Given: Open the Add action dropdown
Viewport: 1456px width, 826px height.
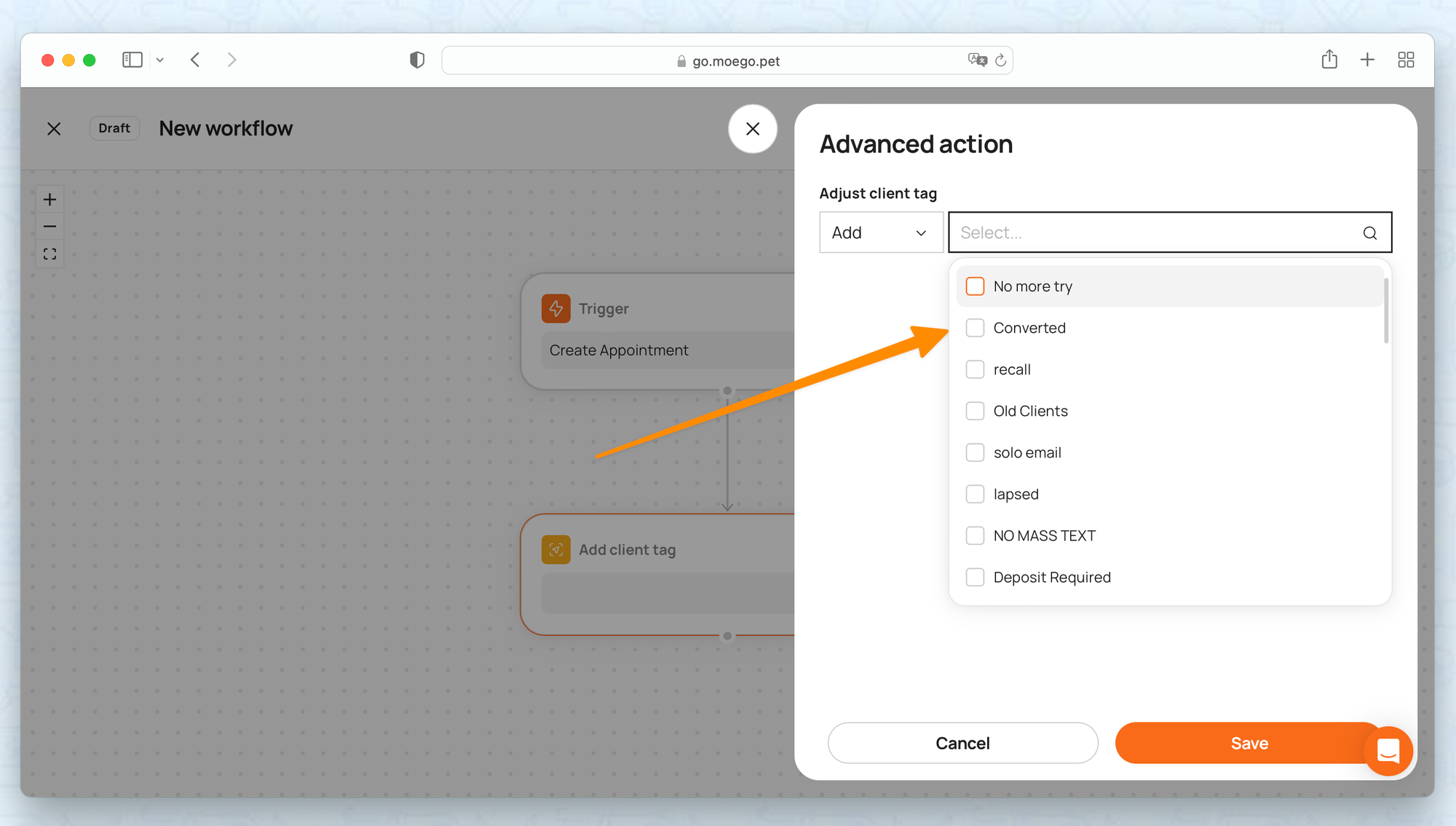Looking at the screenshot, I should 880,233.
